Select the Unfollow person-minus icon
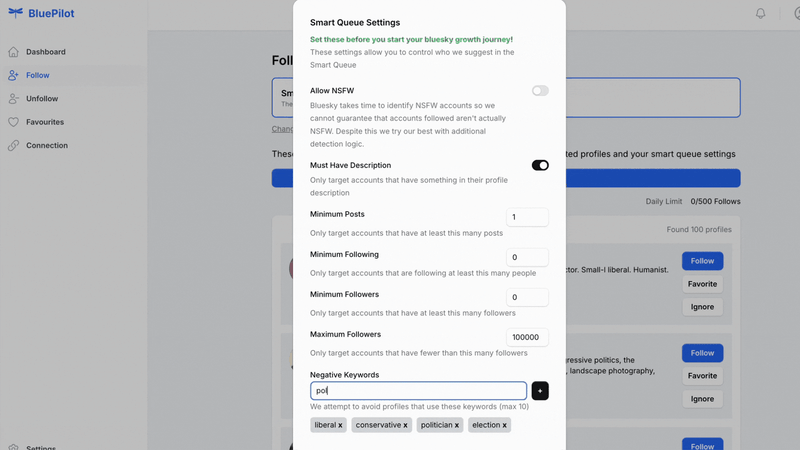This screenshot has width=800, height=450. (13, 98)
